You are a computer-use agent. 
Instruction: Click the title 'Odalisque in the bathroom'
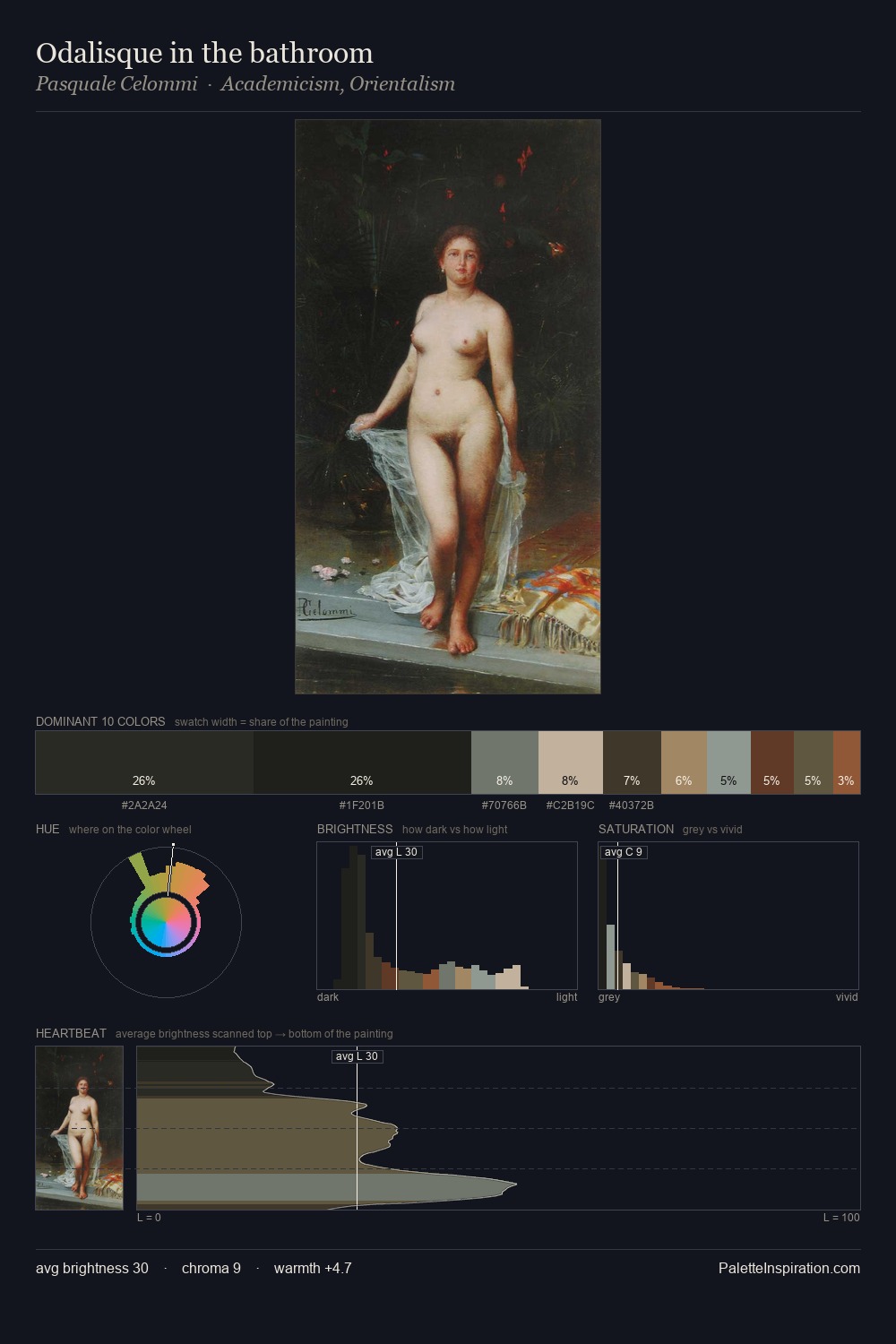(x=204, y=53)
